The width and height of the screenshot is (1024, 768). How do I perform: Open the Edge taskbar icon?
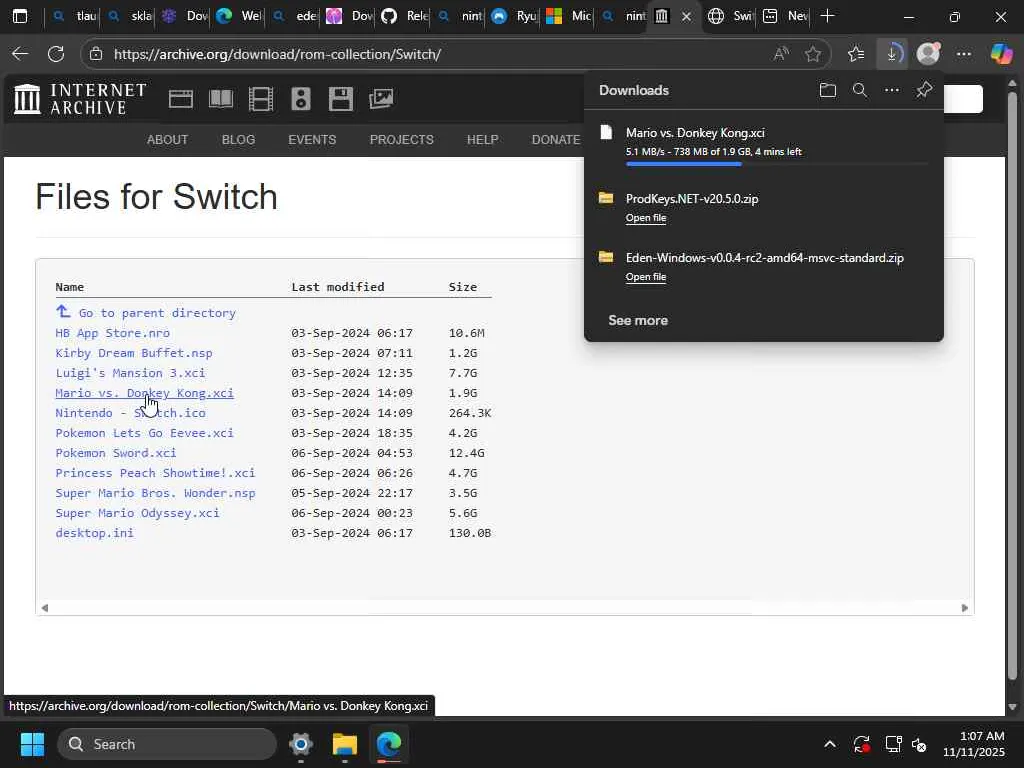tap(389, 744)
